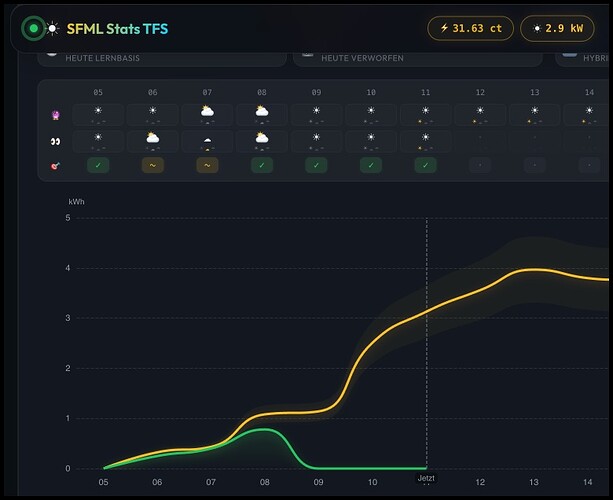Screen dimensions: 613x500
Task: Open the 31.63 ct electricity price badge
Action: (x=470, y=28)
